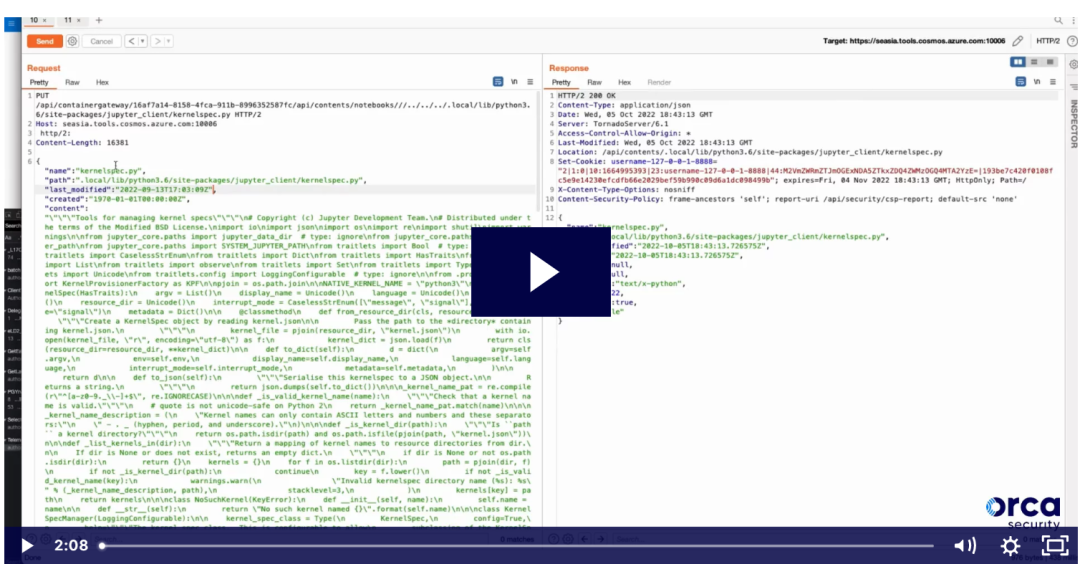
Task: Choose top-bottom layout icon
Action: point(1034,62)
